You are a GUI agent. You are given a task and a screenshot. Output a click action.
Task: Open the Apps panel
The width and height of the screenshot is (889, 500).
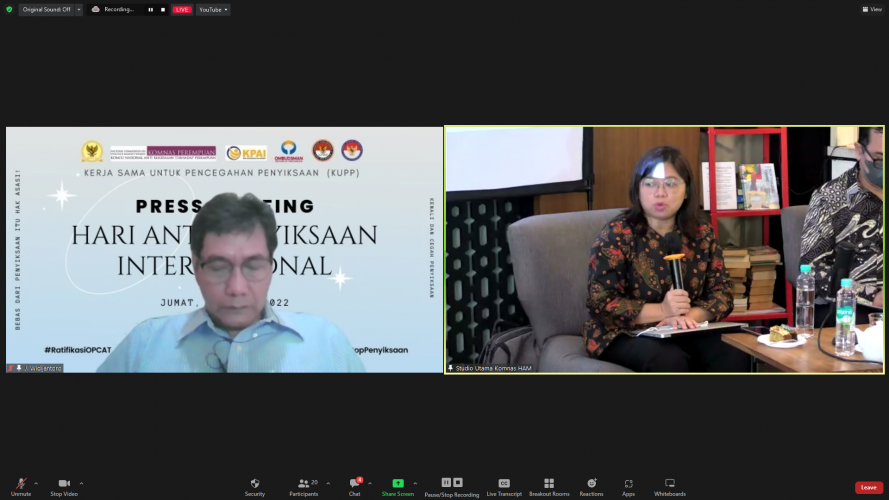click(628, 484)
